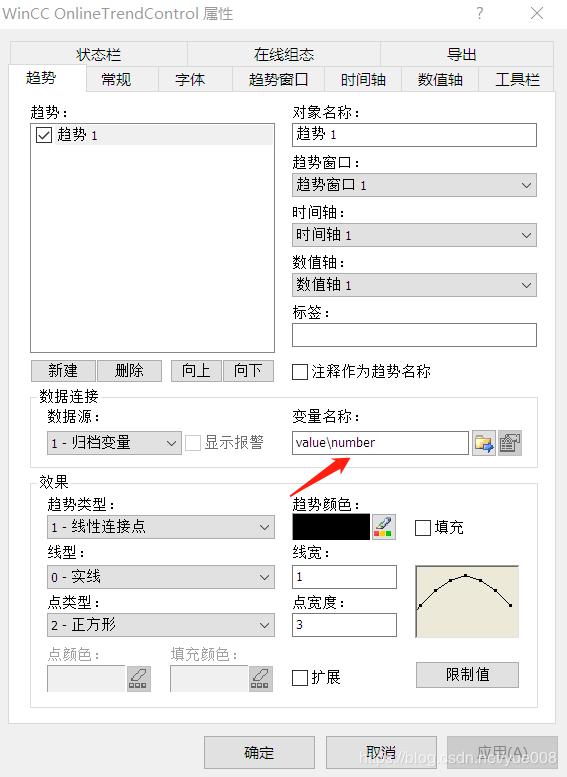
Task: Switch to the 趋势窗口 tab
Action: click(278, 79)
